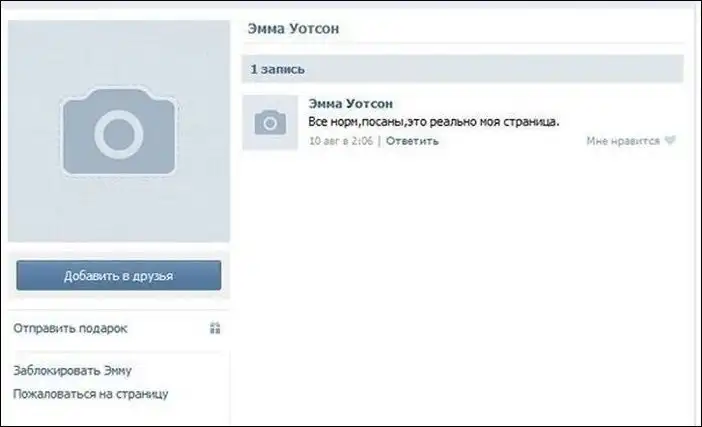This screenshot has height=427, width=702.
Task: Click the Эмма Уотсон page title heading
Action: (293, 28)
